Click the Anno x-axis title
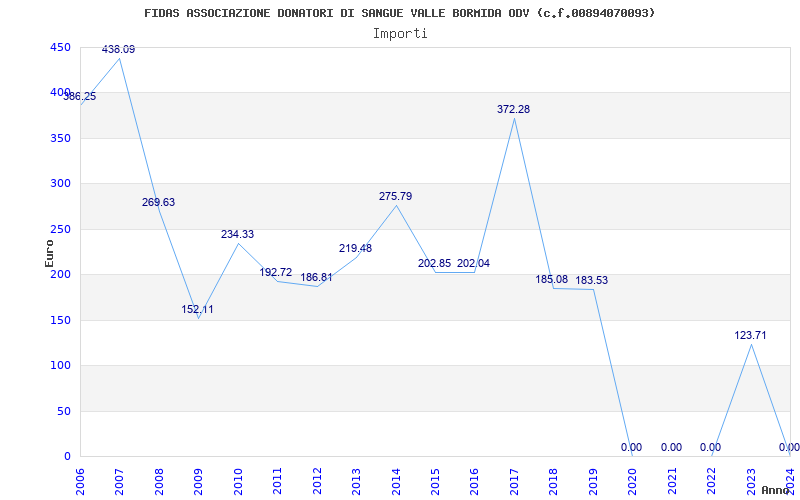The image size is (800, 500). [776, 490]
